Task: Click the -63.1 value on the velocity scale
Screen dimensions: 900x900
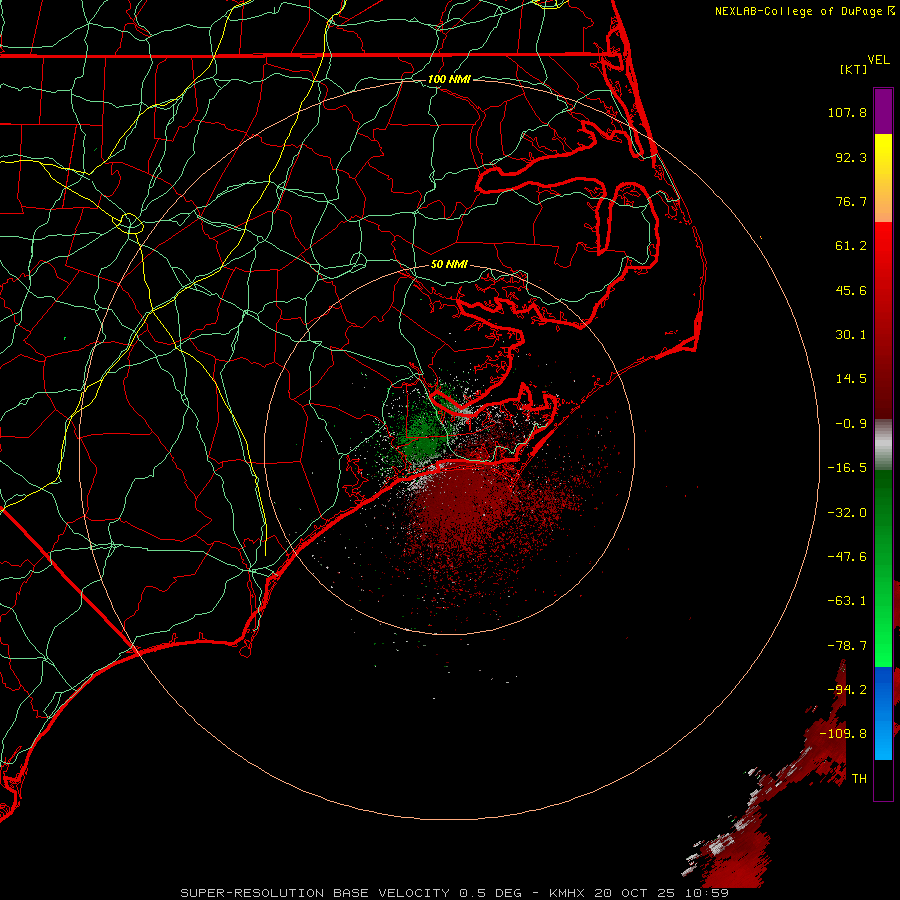Action: point(847,601)
